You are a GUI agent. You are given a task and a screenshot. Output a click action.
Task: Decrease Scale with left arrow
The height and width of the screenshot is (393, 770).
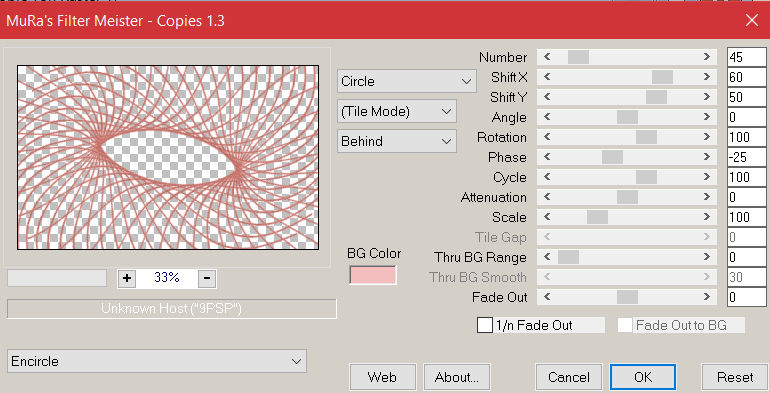[547, 217]
